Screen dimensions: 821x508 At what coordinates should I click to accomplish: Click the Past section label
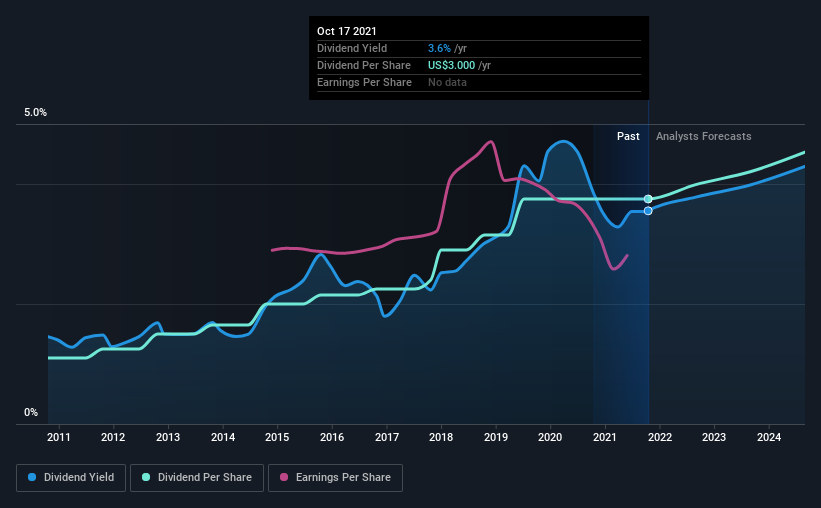pyautogui.click(x=628, y=136)
